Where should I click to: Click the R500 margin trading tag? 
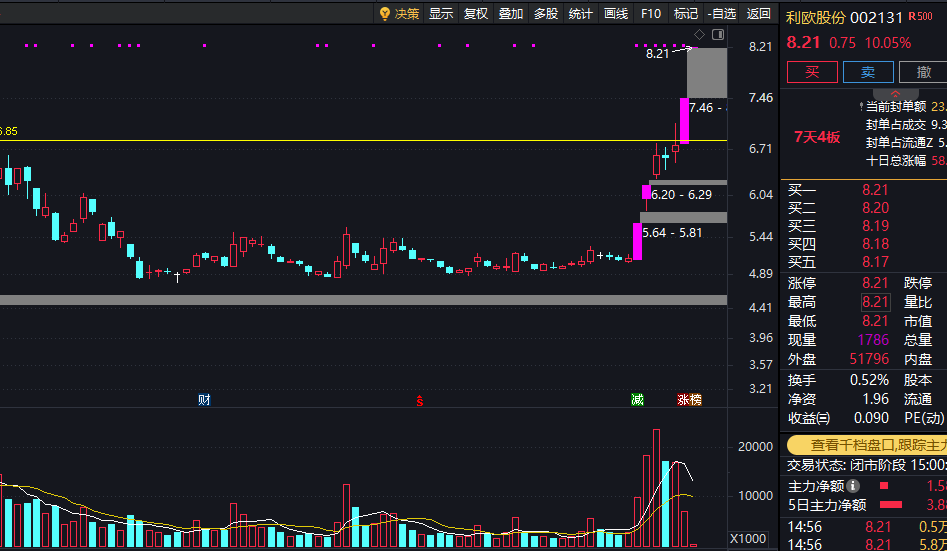point(920,16)
